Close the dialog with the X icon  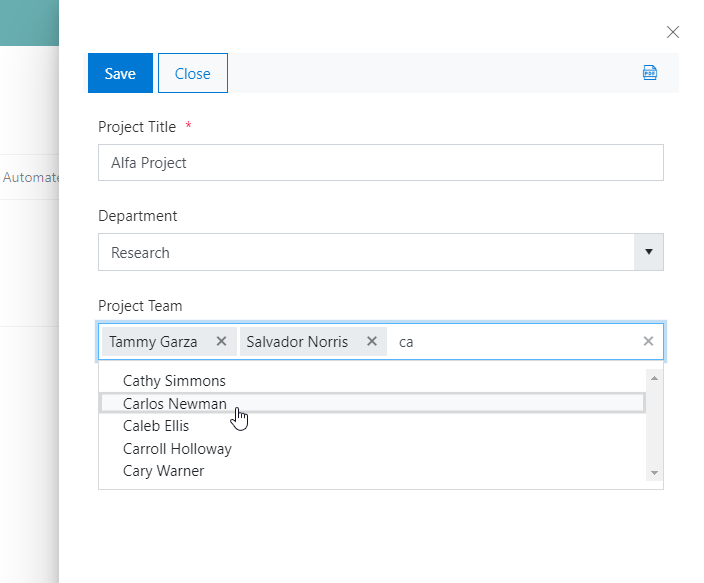[x=673, y=32]
